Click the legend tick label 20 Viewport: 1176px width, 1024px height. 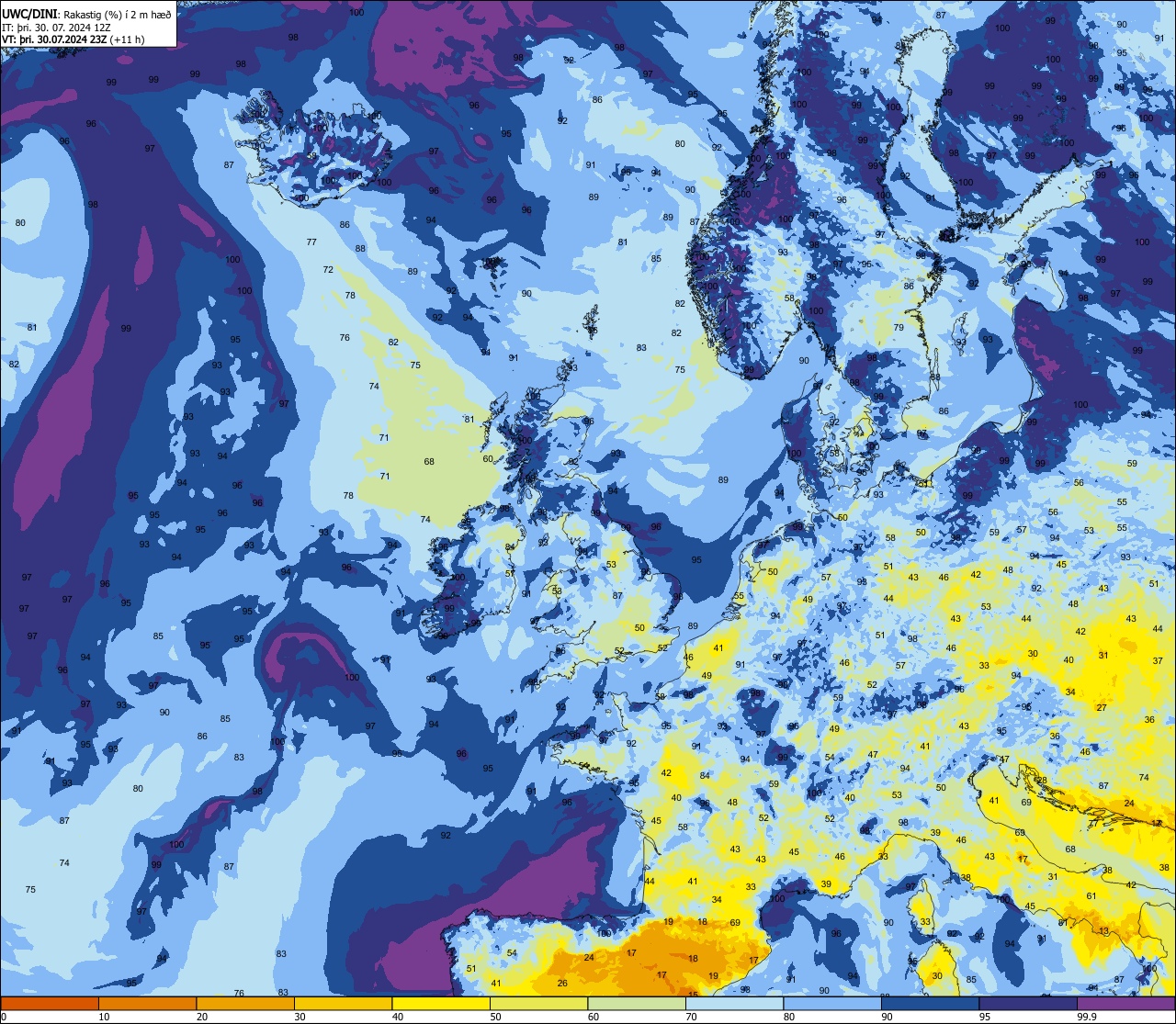pos(202,1017)
